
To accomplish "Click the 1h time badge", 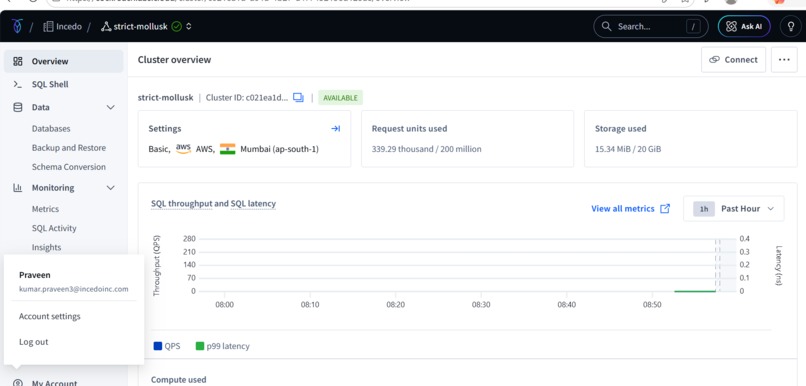I will (704, 209).
